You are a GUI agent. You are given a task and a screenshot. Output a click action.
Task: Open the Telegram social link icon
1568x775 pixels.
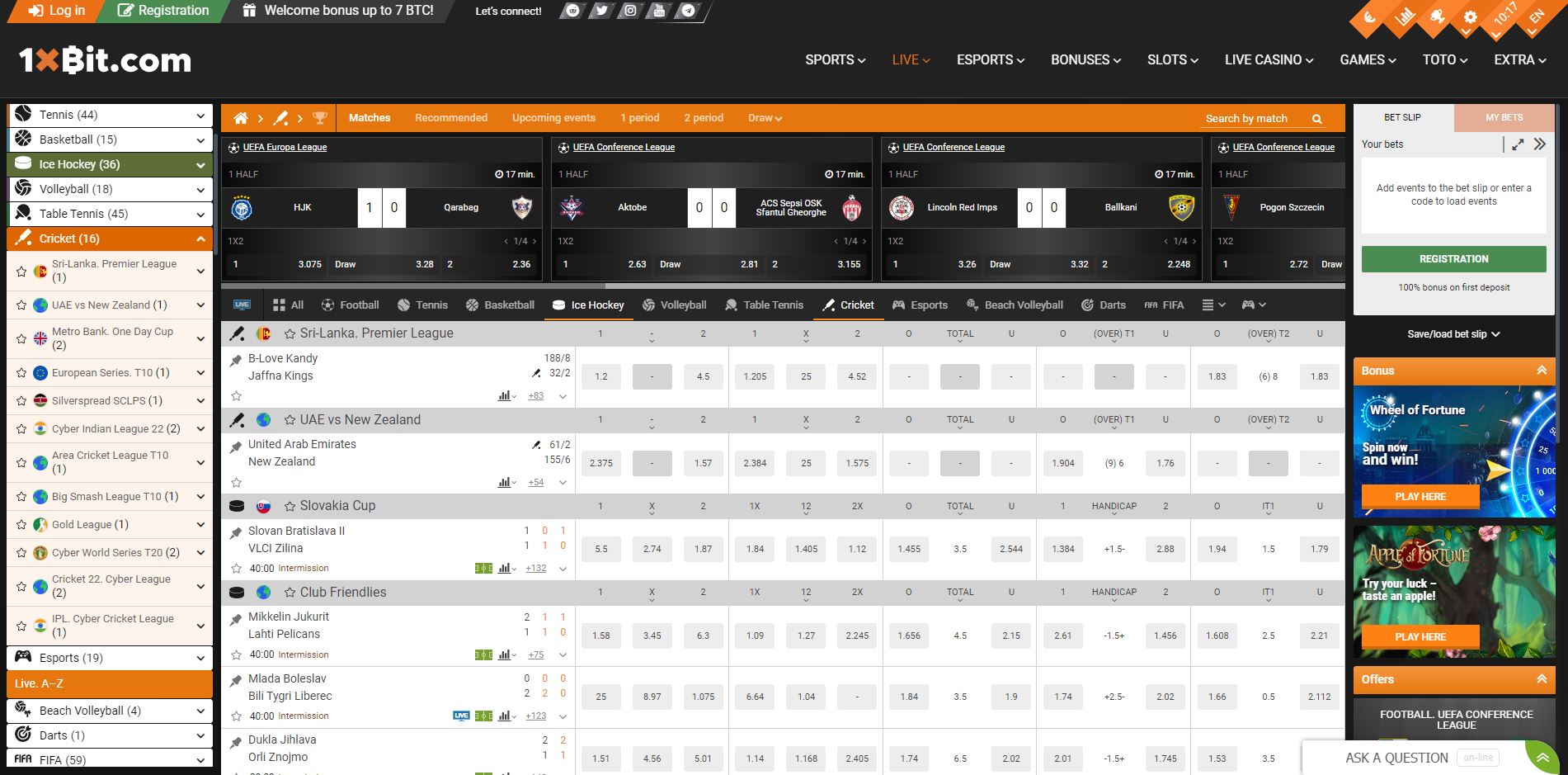pyautogui.click(x=688, y=11)
